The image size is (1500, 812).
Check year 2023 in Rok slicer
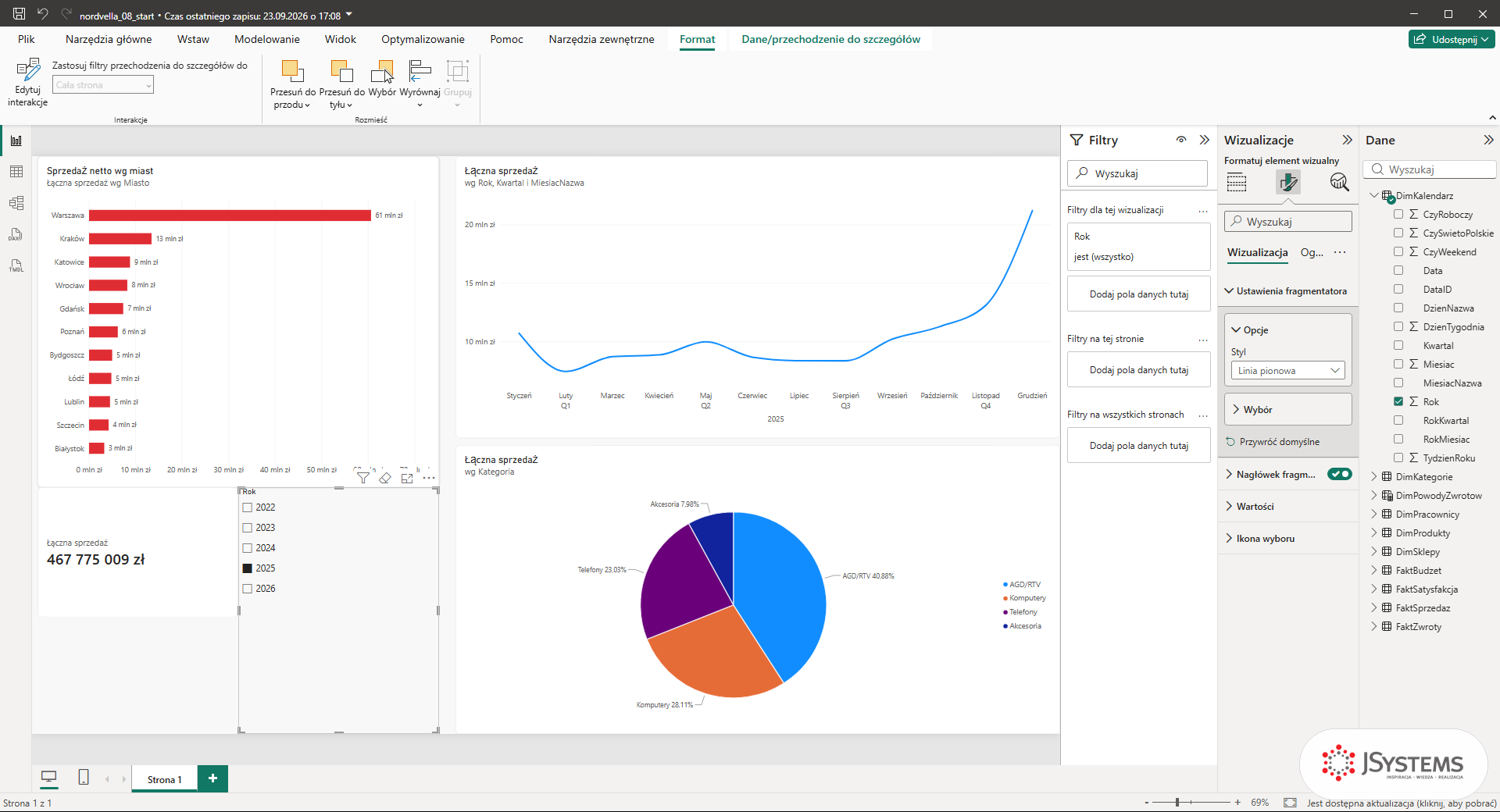[248, 528]
